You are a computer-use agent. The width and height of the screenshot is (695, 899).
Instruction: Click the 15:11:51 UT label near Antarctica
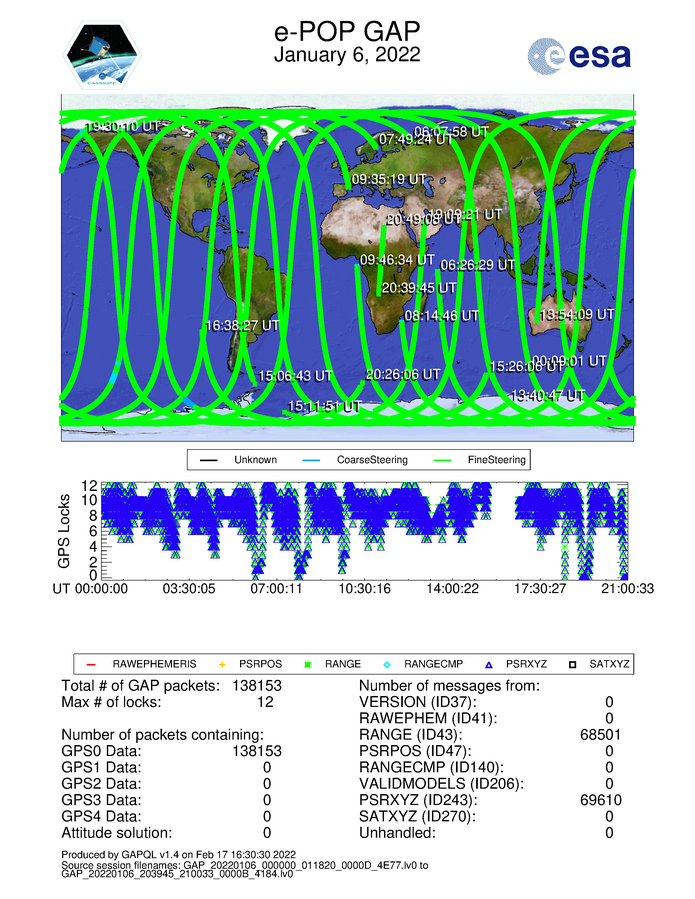click(x=324, y=407)
